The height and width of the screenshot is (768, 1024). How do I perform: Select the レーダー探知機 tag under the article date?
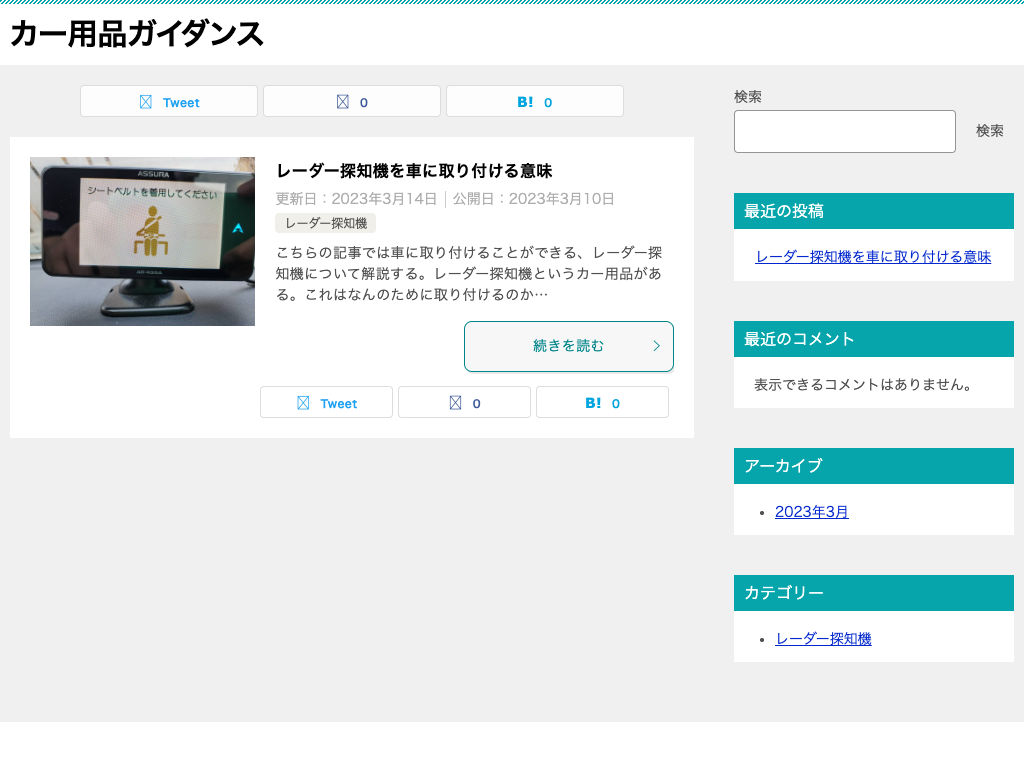pos(326,223)
